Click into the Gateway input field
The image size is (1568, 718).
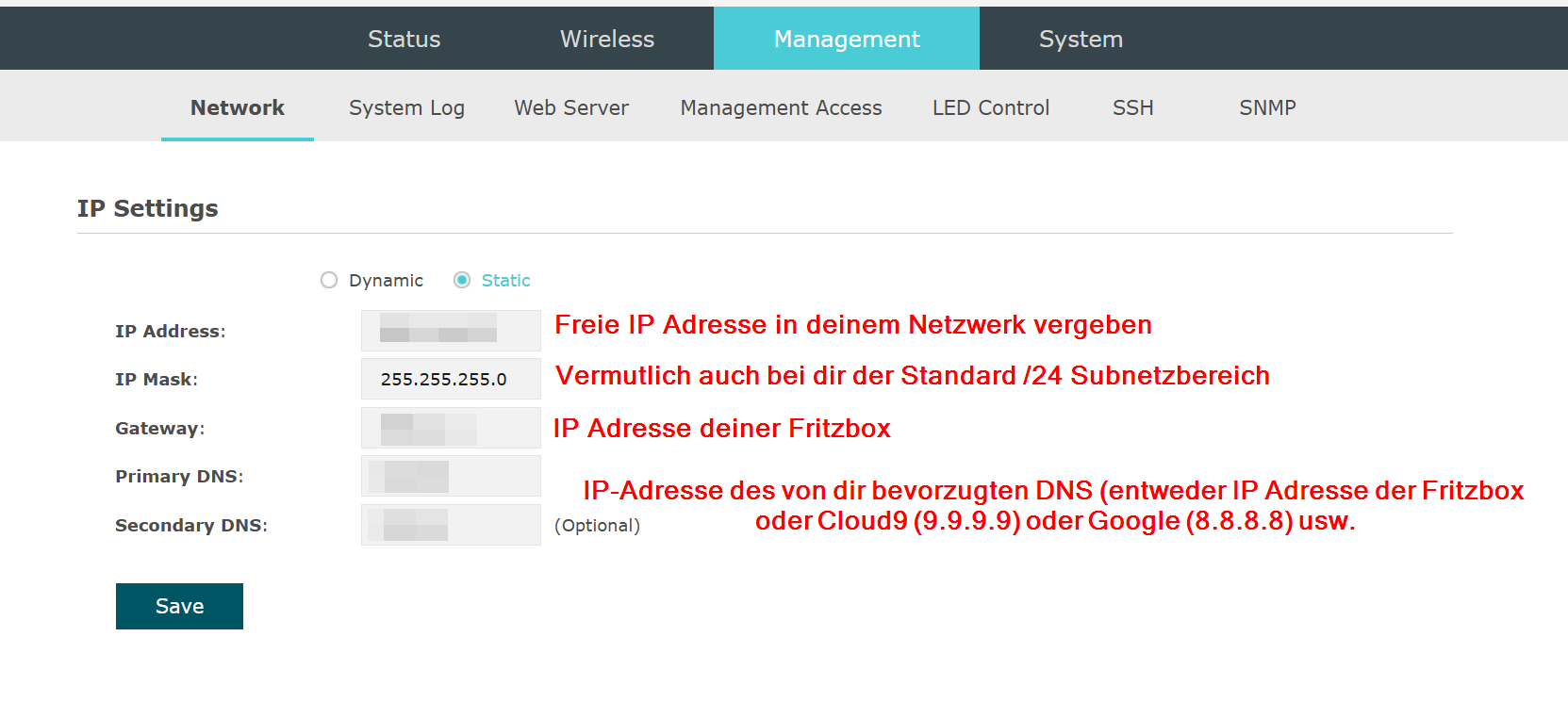[451, 428]
